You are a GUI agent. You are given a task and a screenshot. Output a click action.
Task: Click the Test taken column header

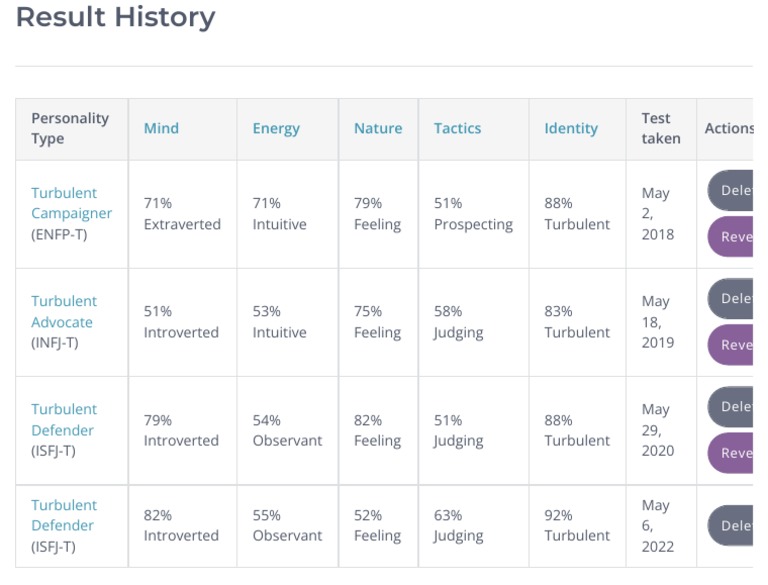click(660, 129)
